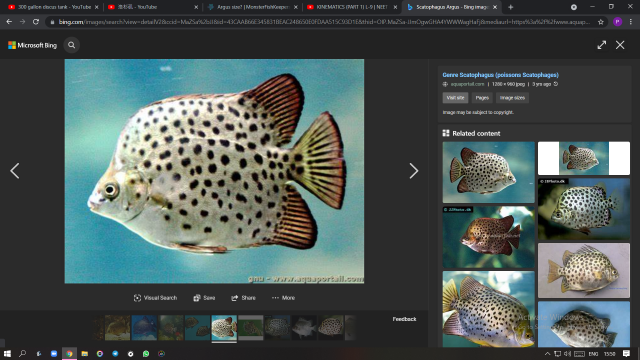Start Visual Search on this image
The image size is (640, 360).
156,298
